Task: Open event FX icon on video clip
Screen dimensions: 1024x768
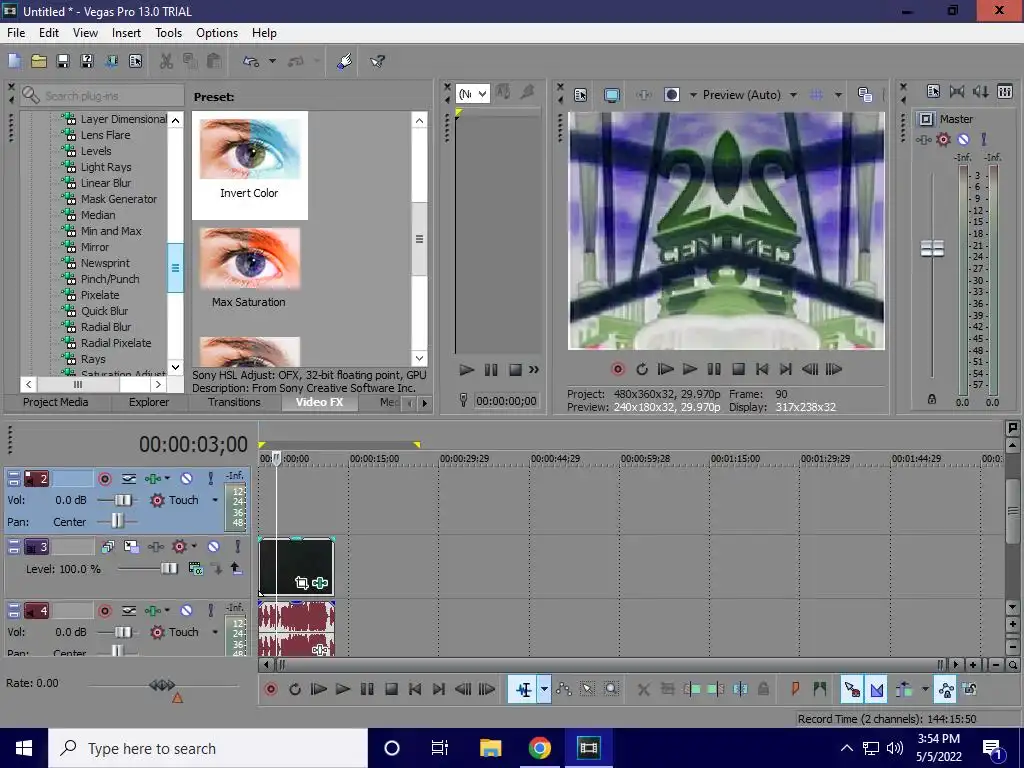Action: click(x=319, y=583)
